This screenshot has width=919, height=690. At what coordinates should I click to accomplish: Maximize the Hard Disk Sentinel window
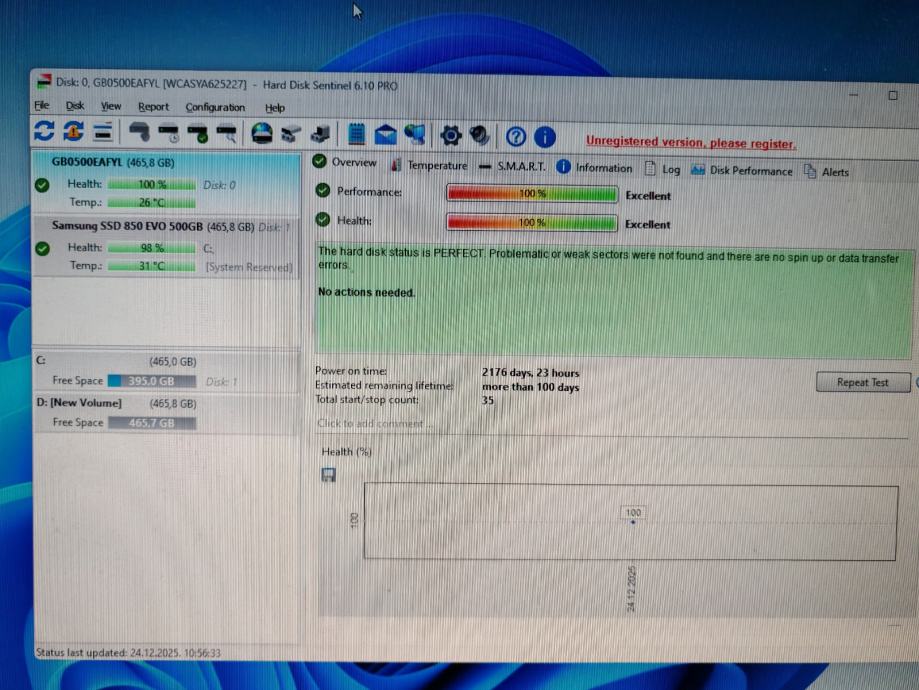[892, 96]
